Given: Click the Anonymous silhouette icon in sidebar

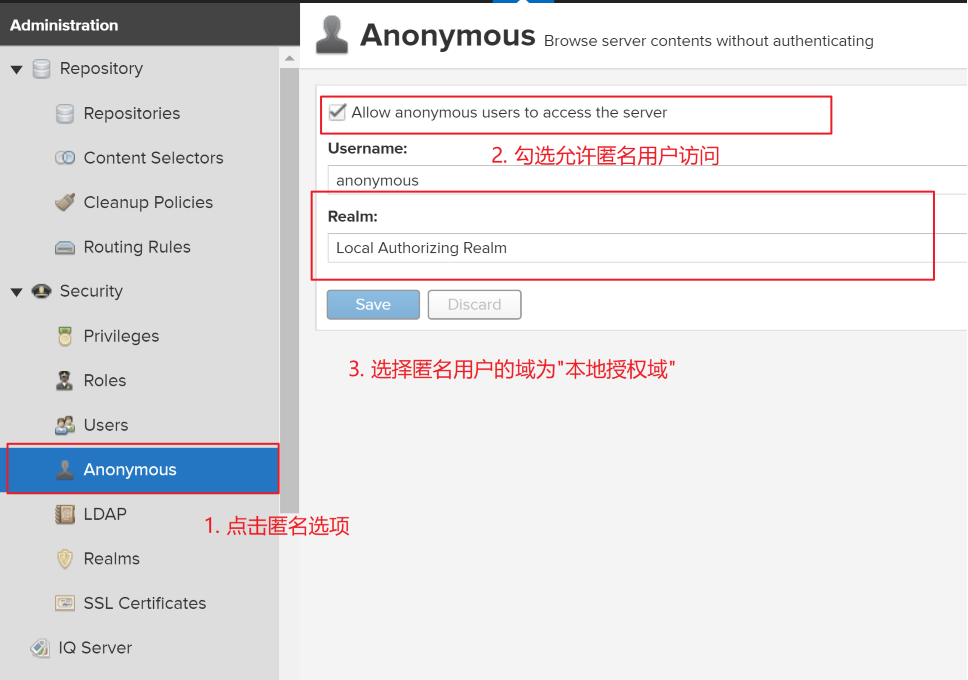Looking at the screenshot, I should pos(65,469).
